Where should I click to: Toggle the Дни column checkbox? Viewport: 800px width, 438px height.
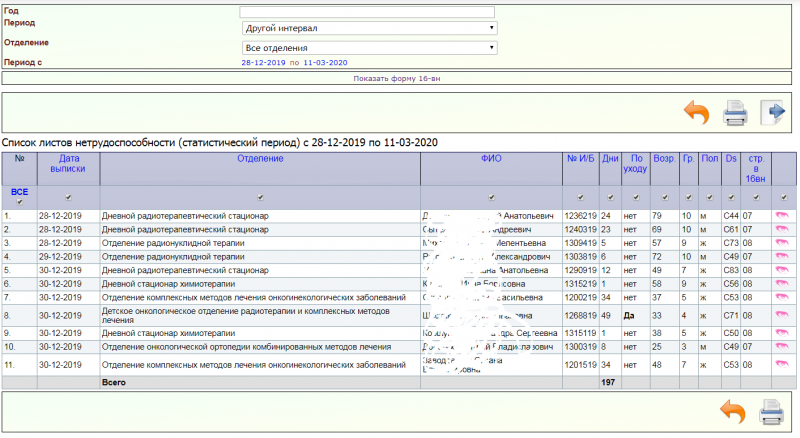pos(609,197)
